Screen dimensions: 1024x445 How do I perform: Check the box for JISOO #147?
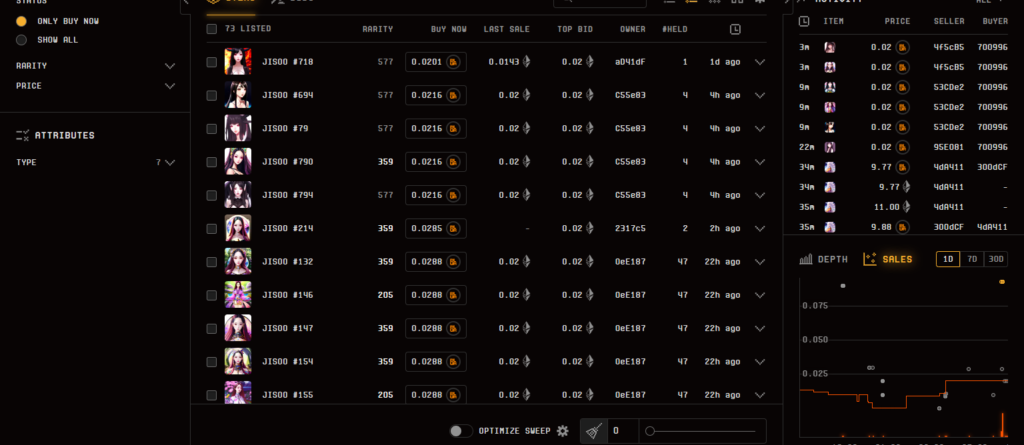click(x=212, y=329)
